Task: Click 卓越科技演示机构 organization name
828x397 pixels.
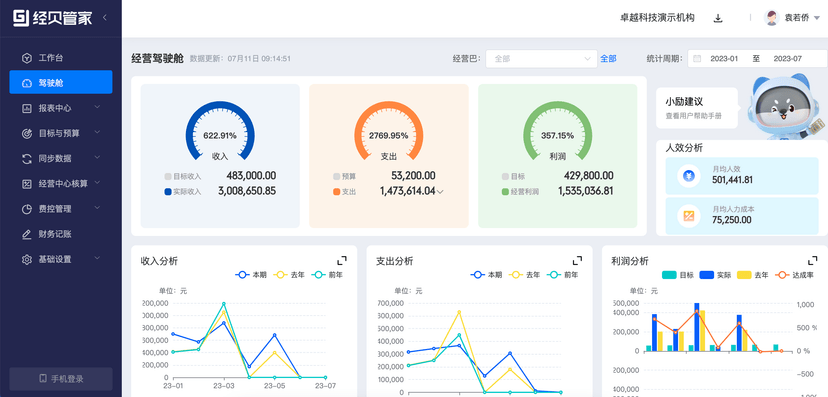Action: coord(657,17)
